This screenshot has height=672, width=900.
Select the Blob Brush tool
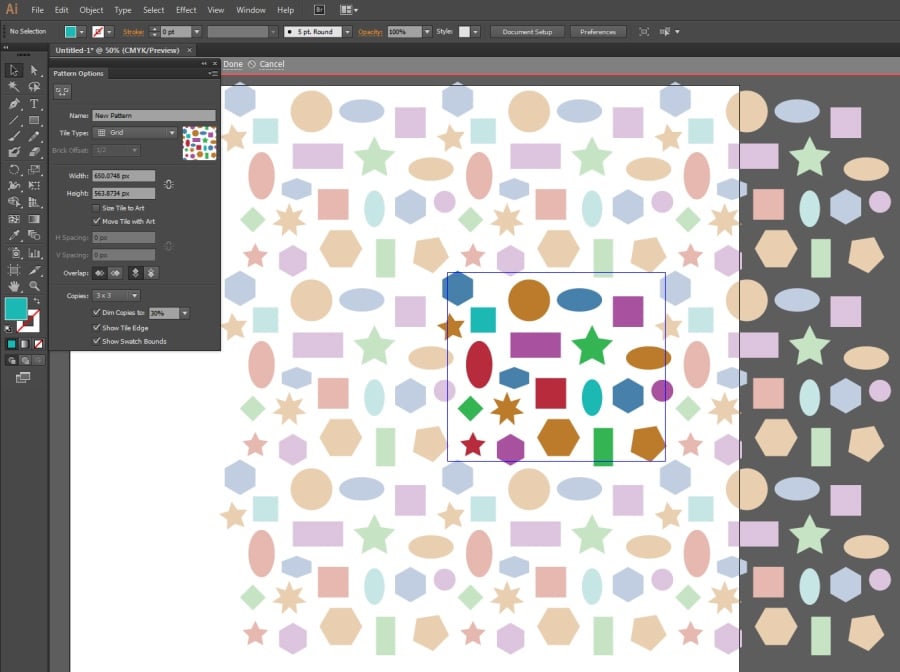[14, 152]
